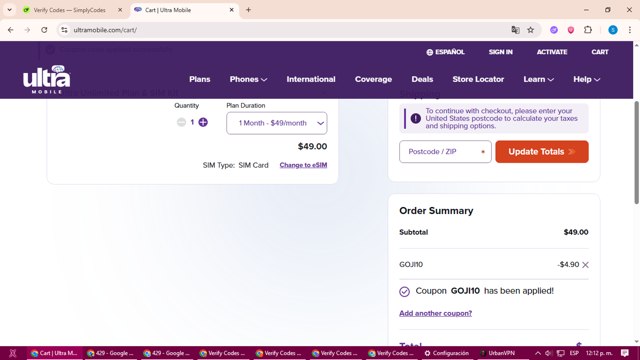Click the Ultra Mobile logo
Screen dimensions: 640x360
pyautogui.click(x=47, y=79)
